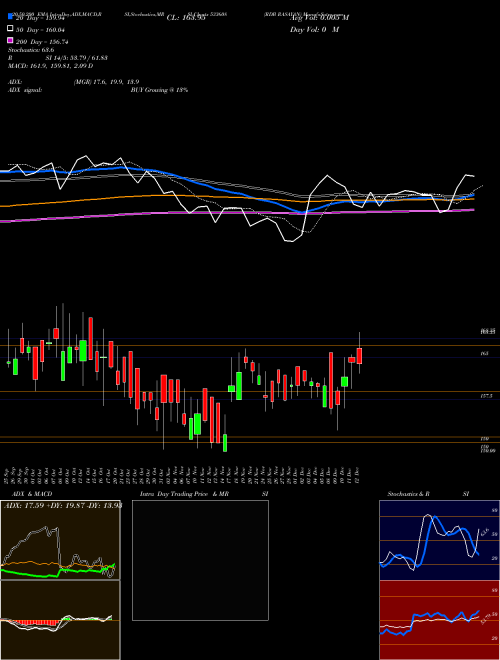Select the '200 Day - 156.74' legend text

43,42
